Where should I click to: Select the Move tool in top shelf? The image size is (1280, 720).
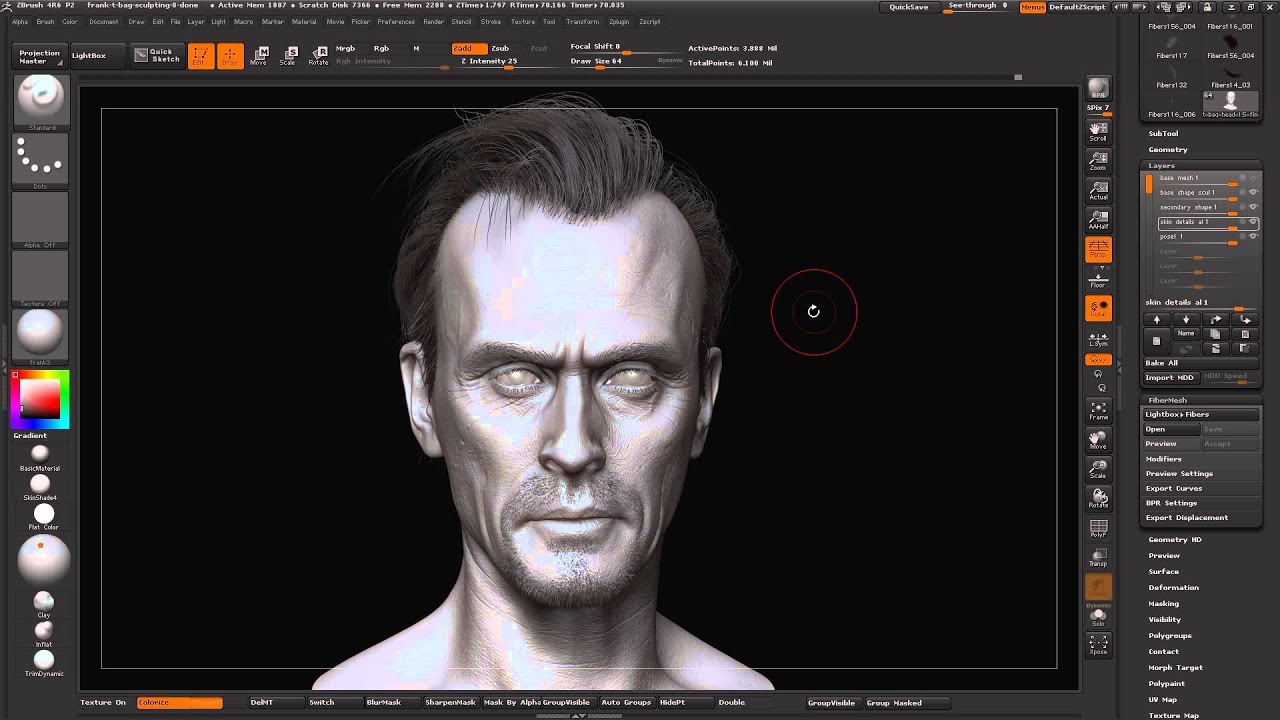[x=258, y=56]
